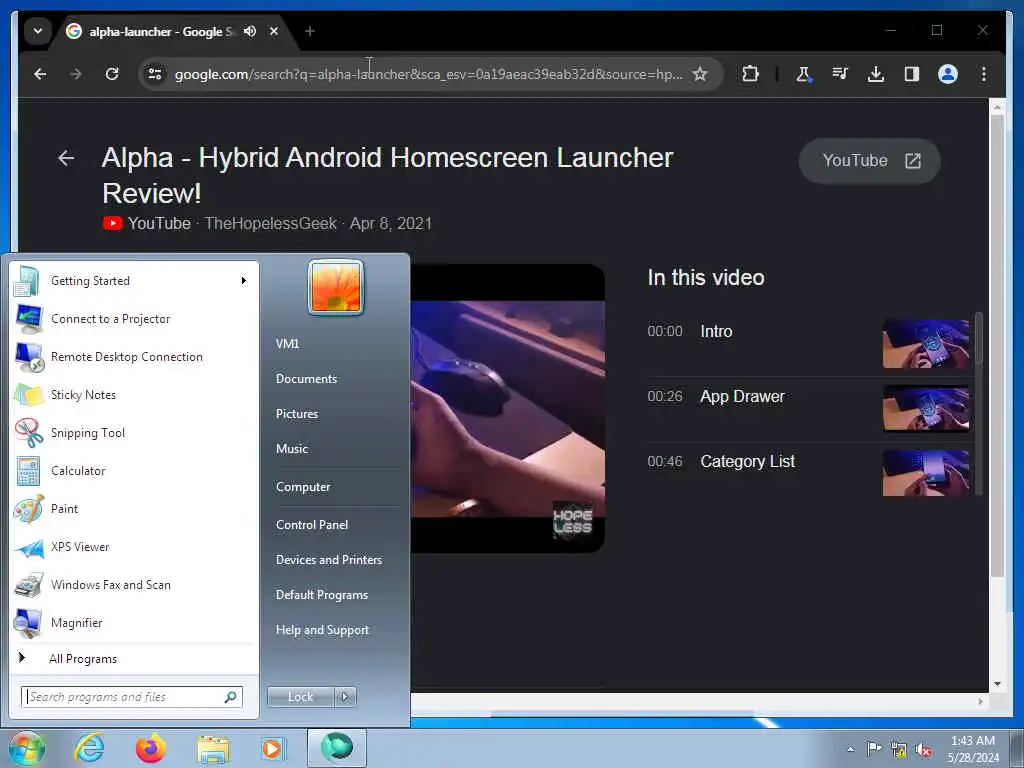
Task: Launch Remote Desktop Connection
Action: [135, 357]
